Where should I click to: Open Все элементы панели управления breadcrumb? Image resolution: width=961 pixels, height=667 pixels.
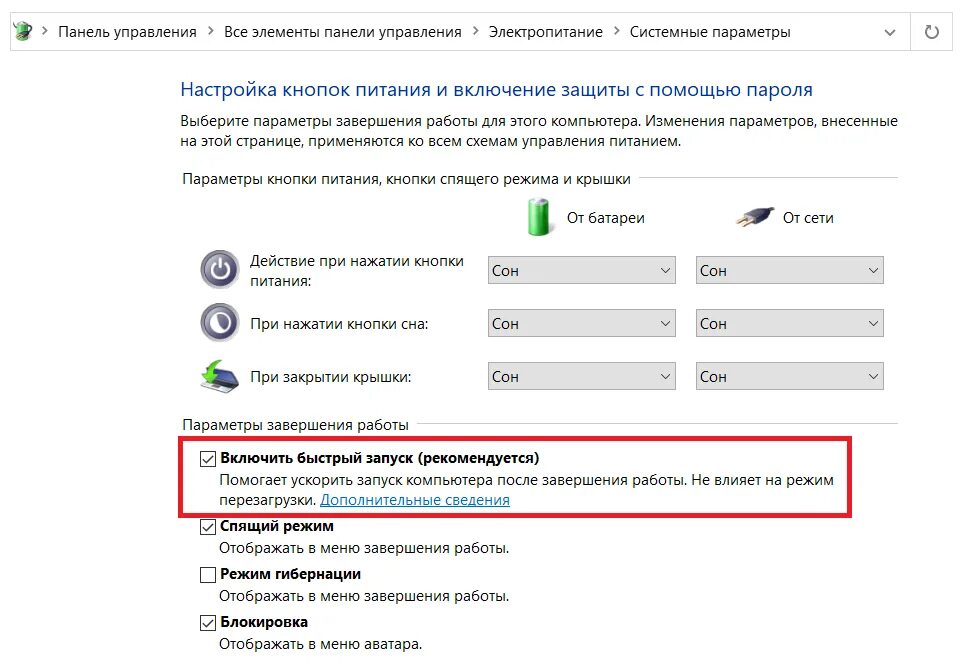(343, 32)
